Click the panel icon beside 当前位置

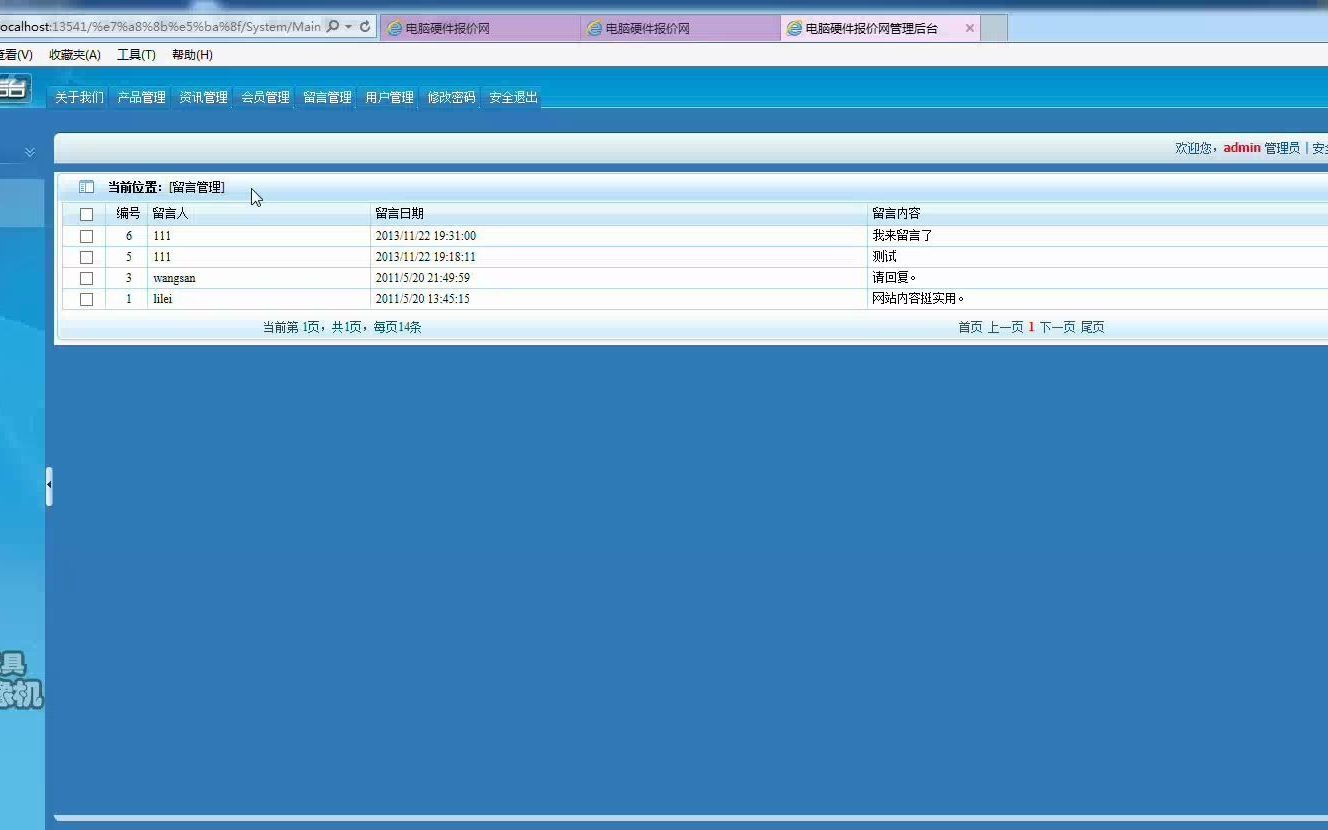86,187
